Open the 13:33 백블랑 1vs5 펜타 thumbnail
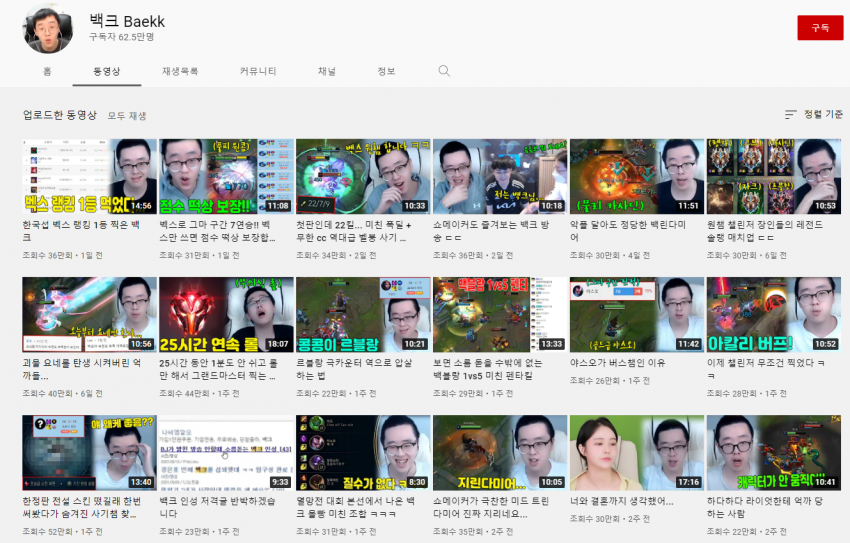 pos(500,314)
